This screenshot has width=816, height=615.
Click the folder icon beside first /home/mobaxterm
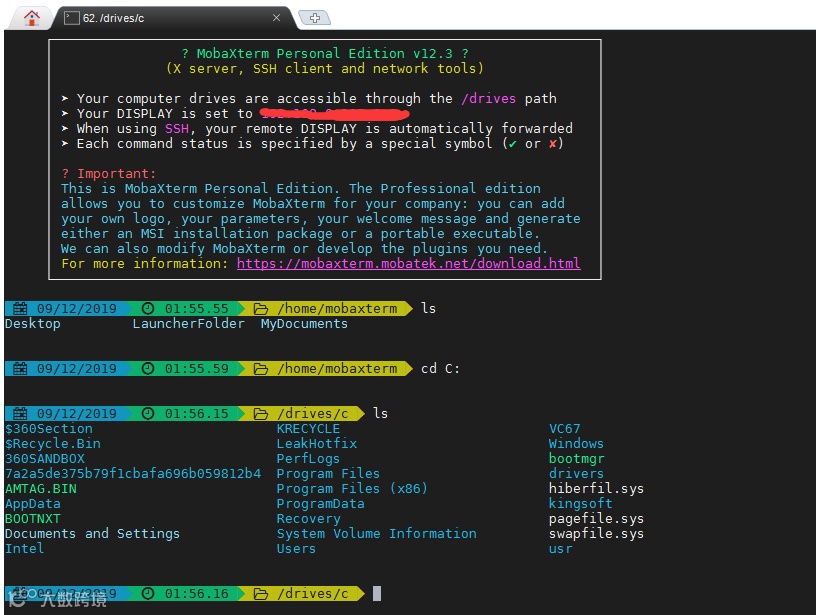point(261,309)
